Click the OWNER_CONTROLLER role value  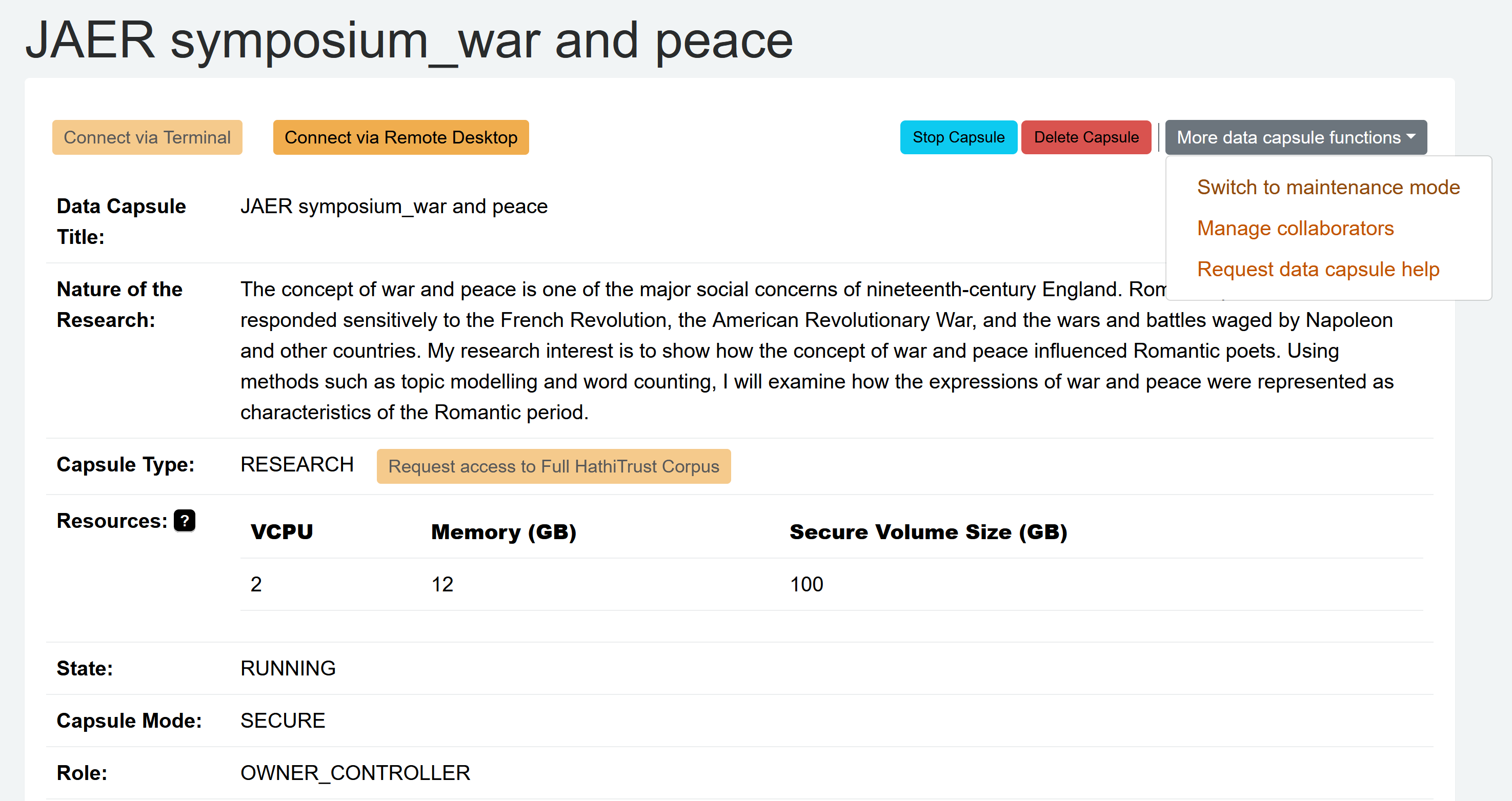(x=355, y=773)
